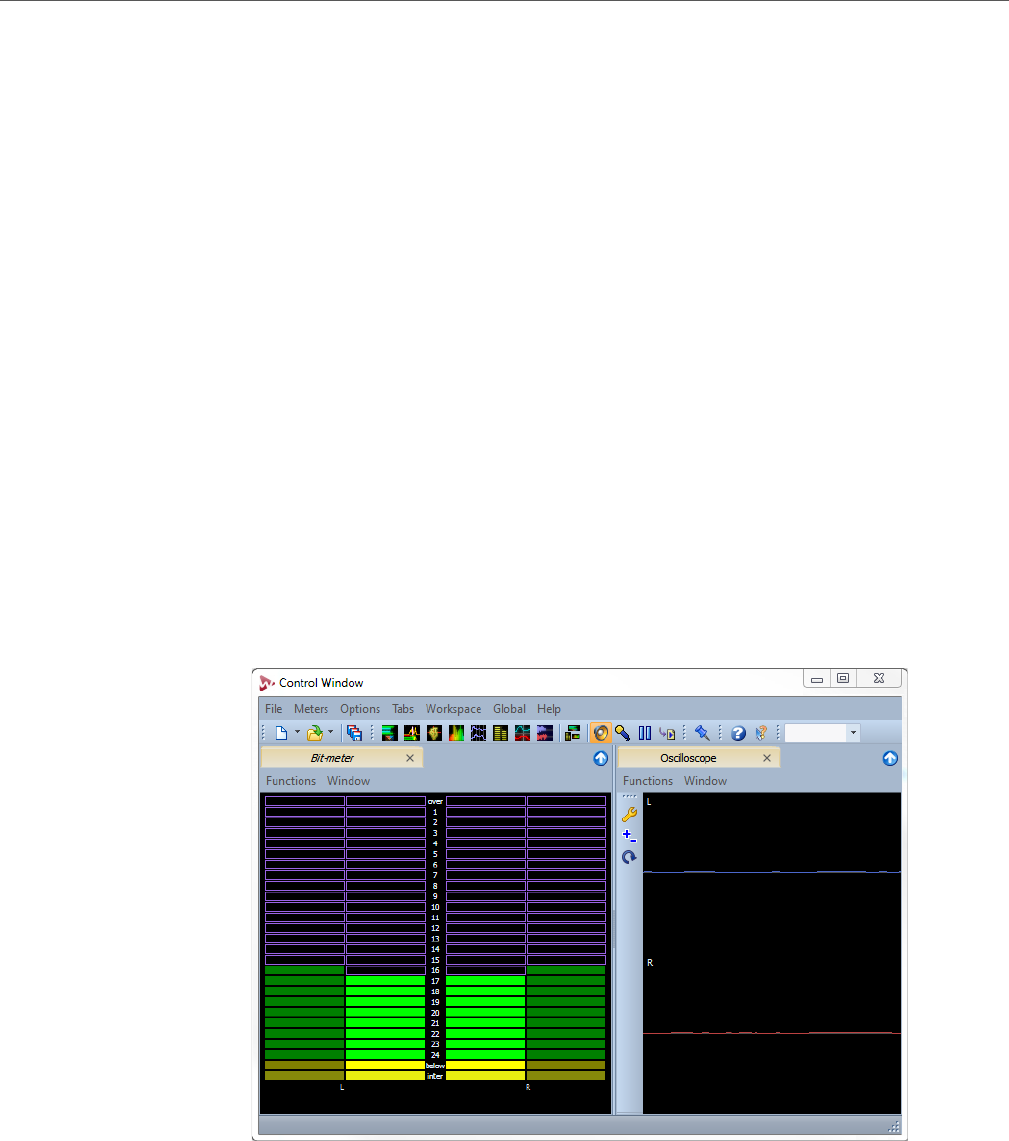
Task: Click the 'below' row label in bit-meter
Action: 435,1065
